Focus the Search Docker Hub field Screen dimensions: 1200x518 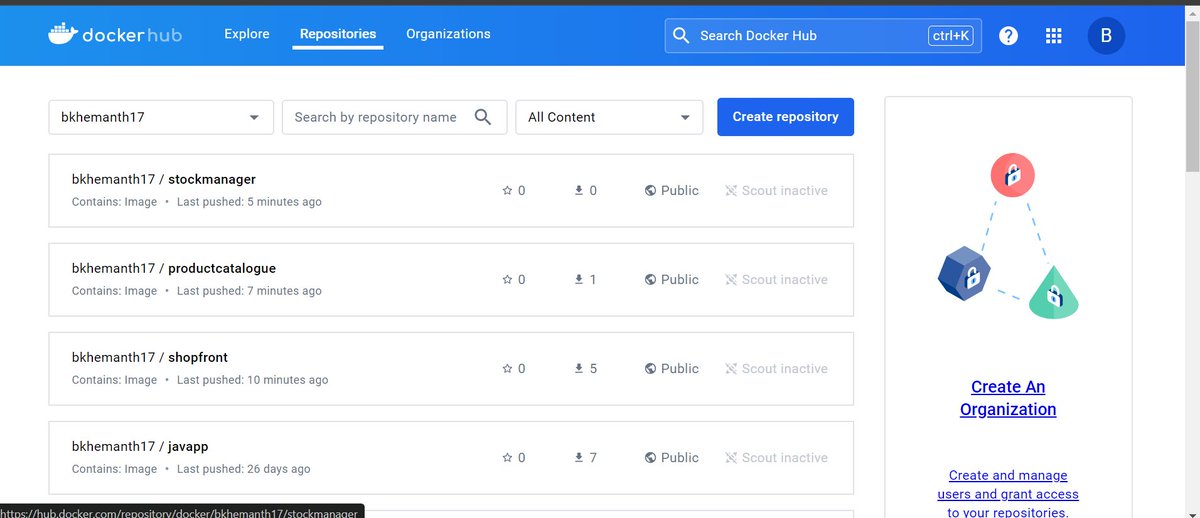click(823, 35)
